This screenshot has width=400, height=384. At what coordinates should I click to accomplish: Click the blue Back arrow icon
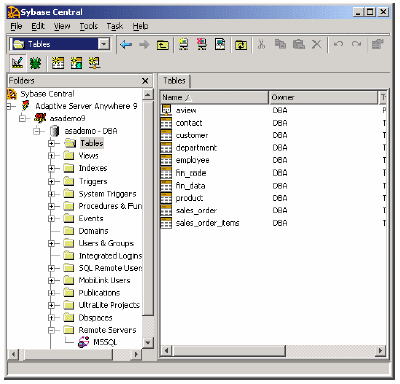[x=126, y=44]
